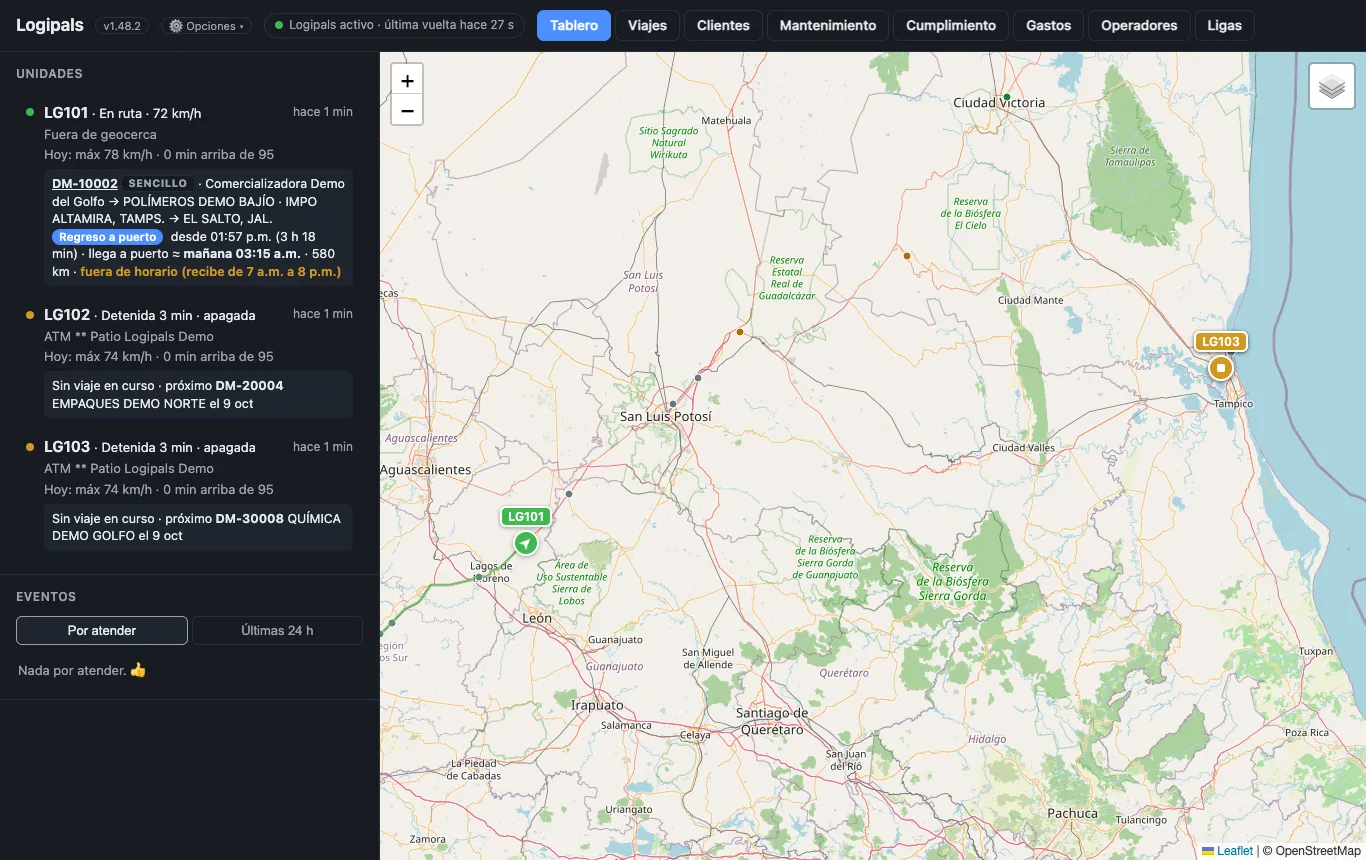Open the Opciones dropdown

coord(207,26)
